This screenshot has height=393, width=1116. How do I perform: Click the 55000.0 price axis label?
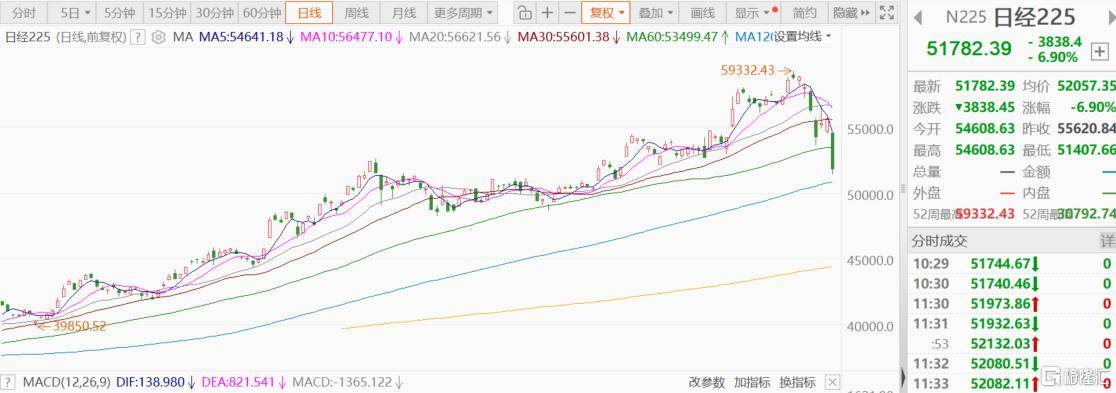tap(870, 129)
